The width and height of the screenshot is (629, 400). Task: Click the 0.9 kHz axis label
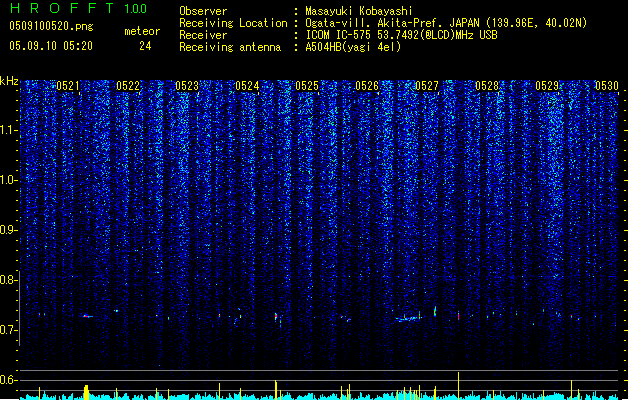9,230
